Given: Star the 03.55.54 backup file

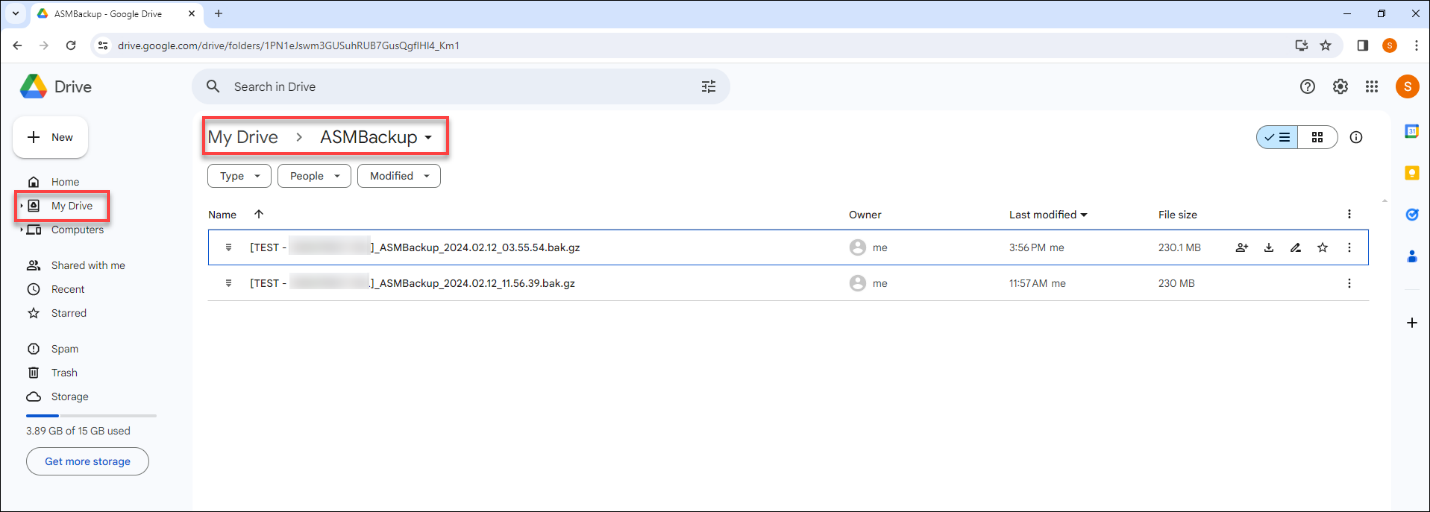Looking at the screenshot, I should click(1323, 248).
